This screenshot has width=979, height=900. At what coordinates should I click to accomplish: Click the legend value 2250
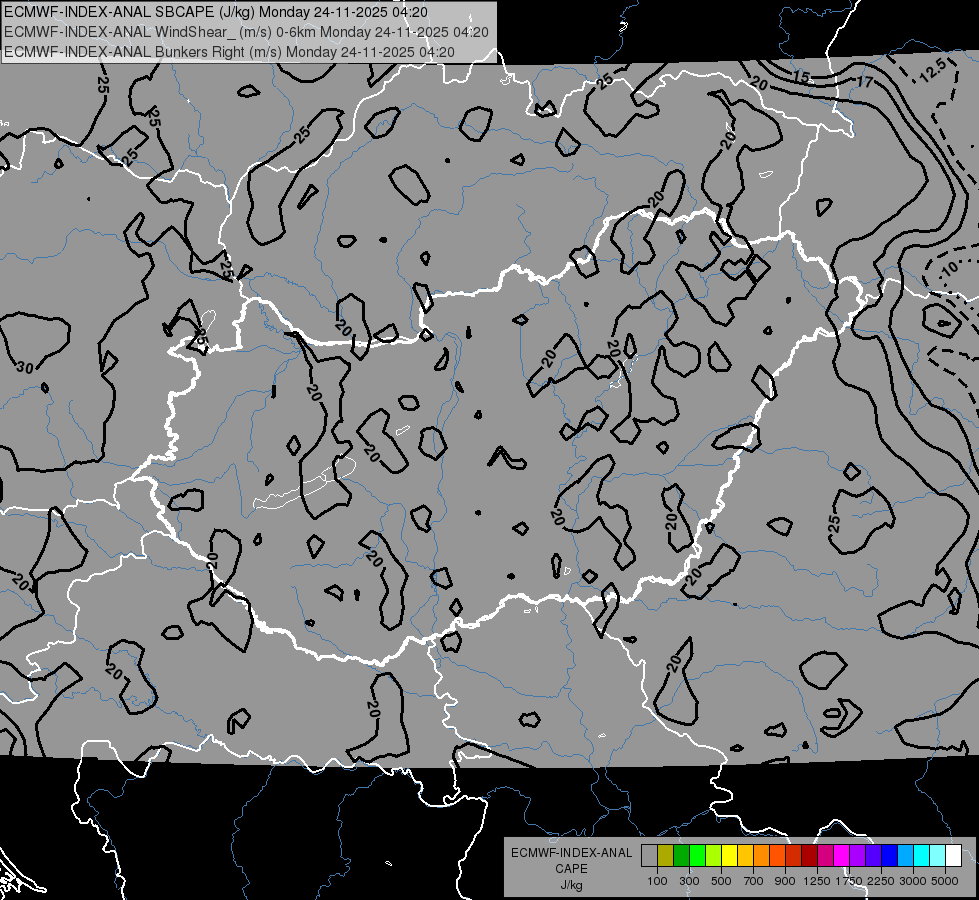click(x=881, y=881)
